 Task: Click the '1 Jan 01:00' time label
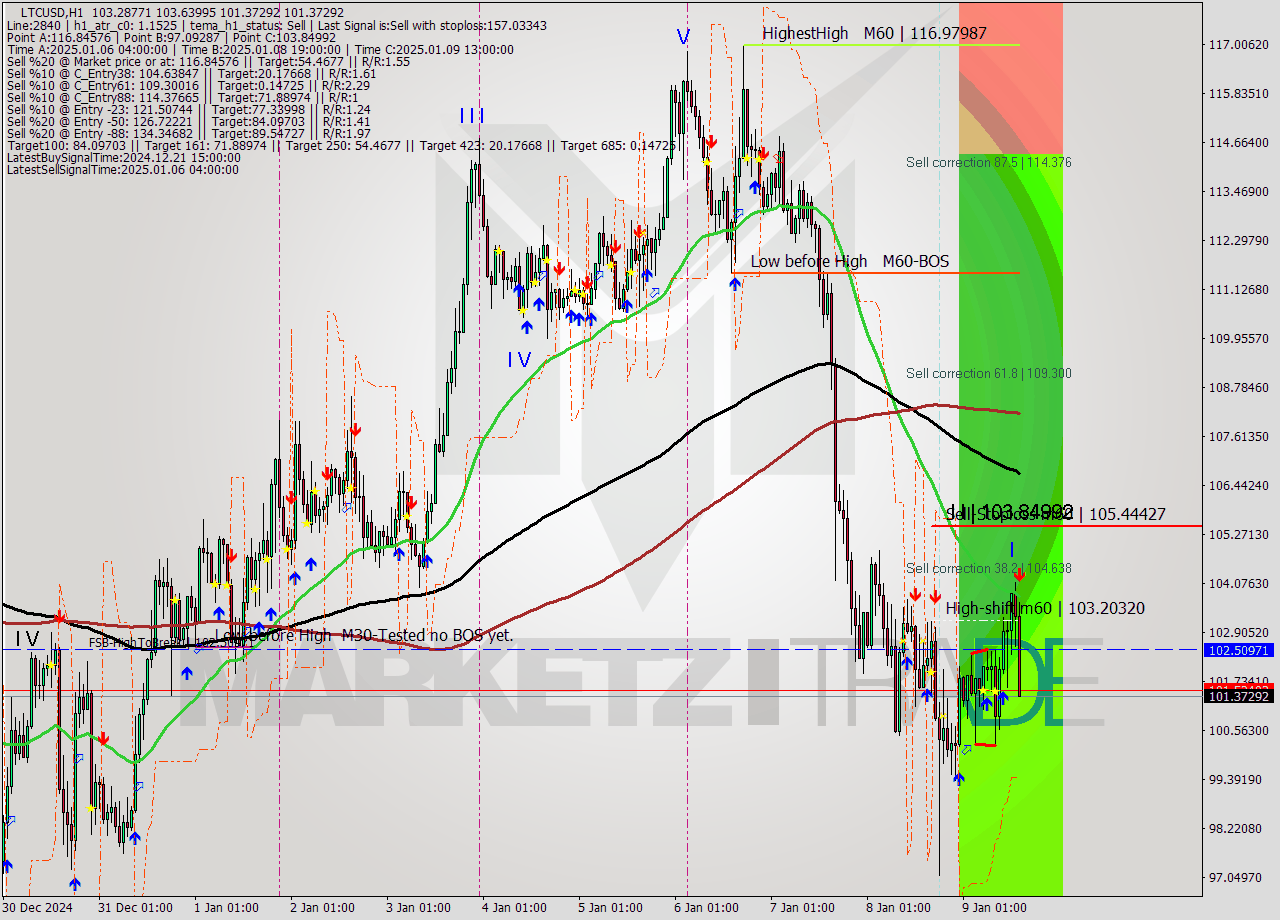click(226, 908)
